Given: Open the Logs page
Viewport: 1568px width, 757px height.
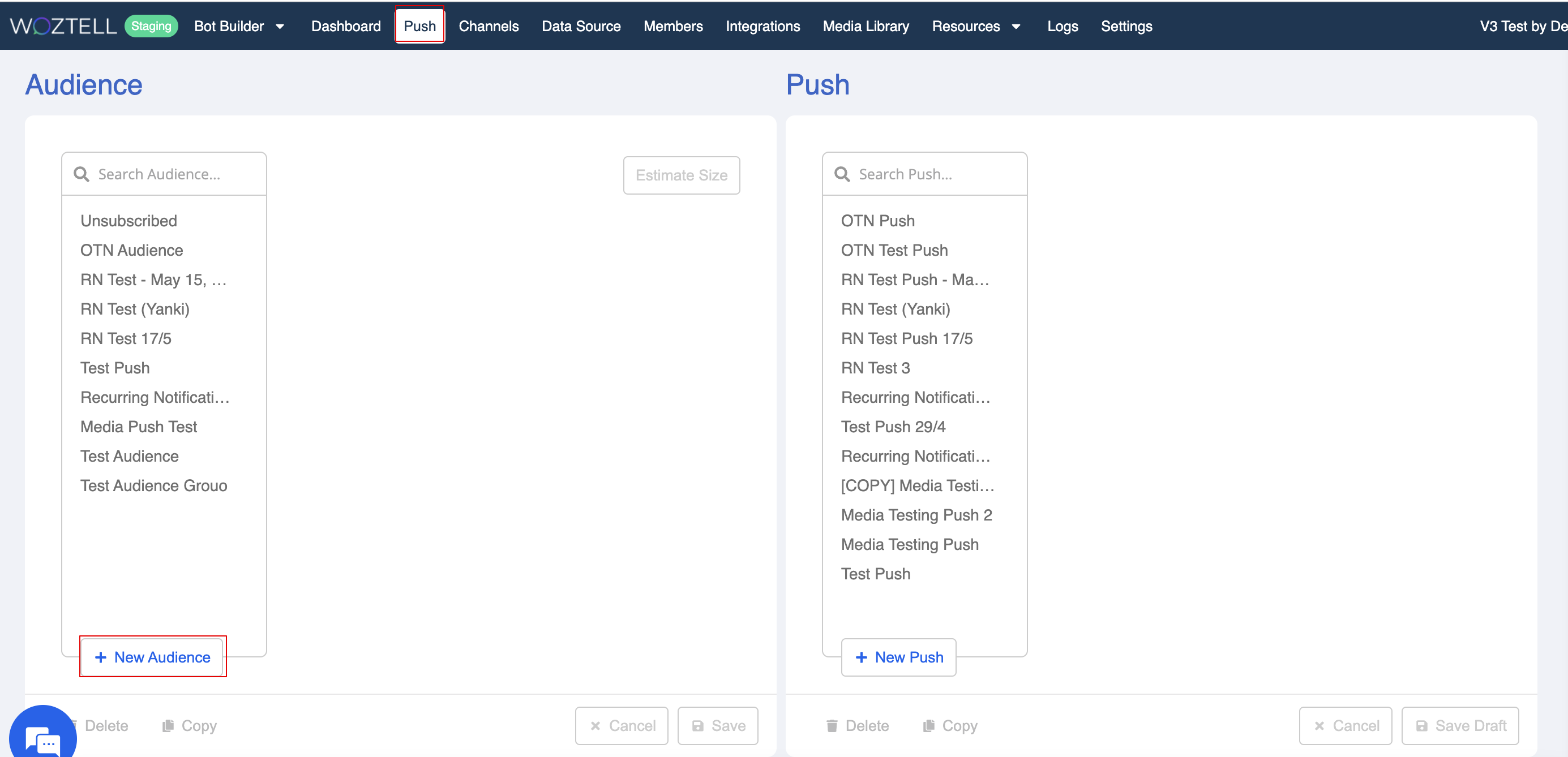Looking at the screenshot, I should (x=1062, y=26).
